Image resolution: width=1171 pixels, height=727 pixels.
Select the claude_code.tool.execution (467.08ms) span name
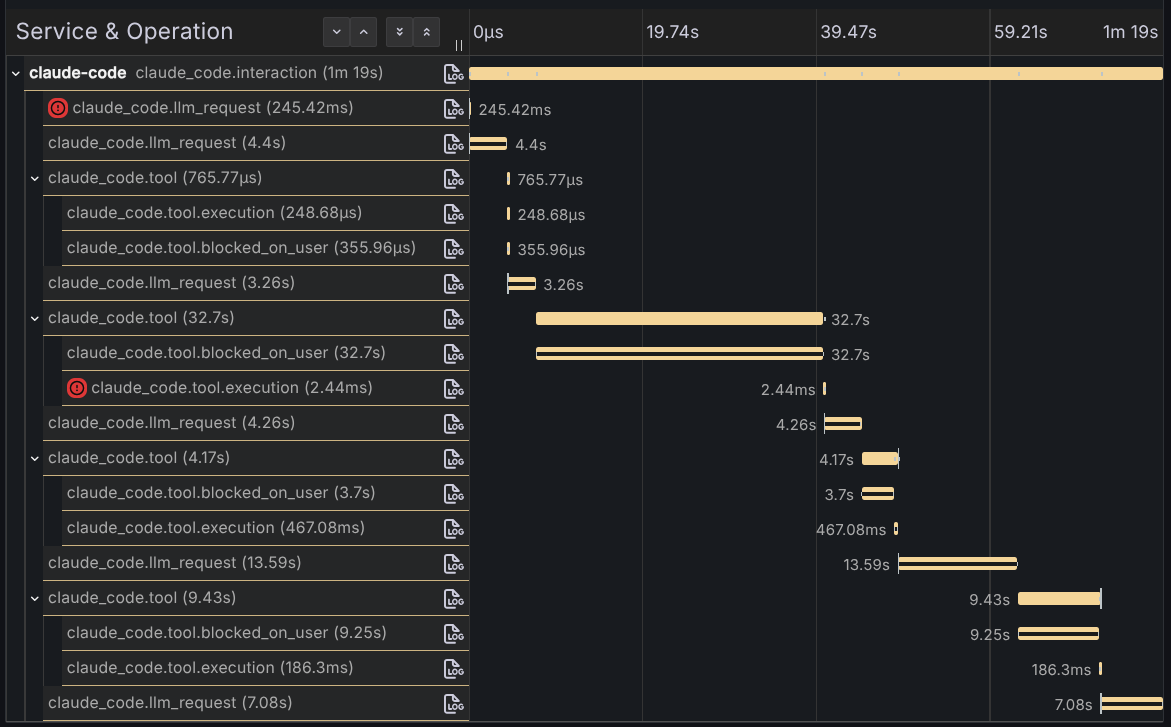(215, 528)
